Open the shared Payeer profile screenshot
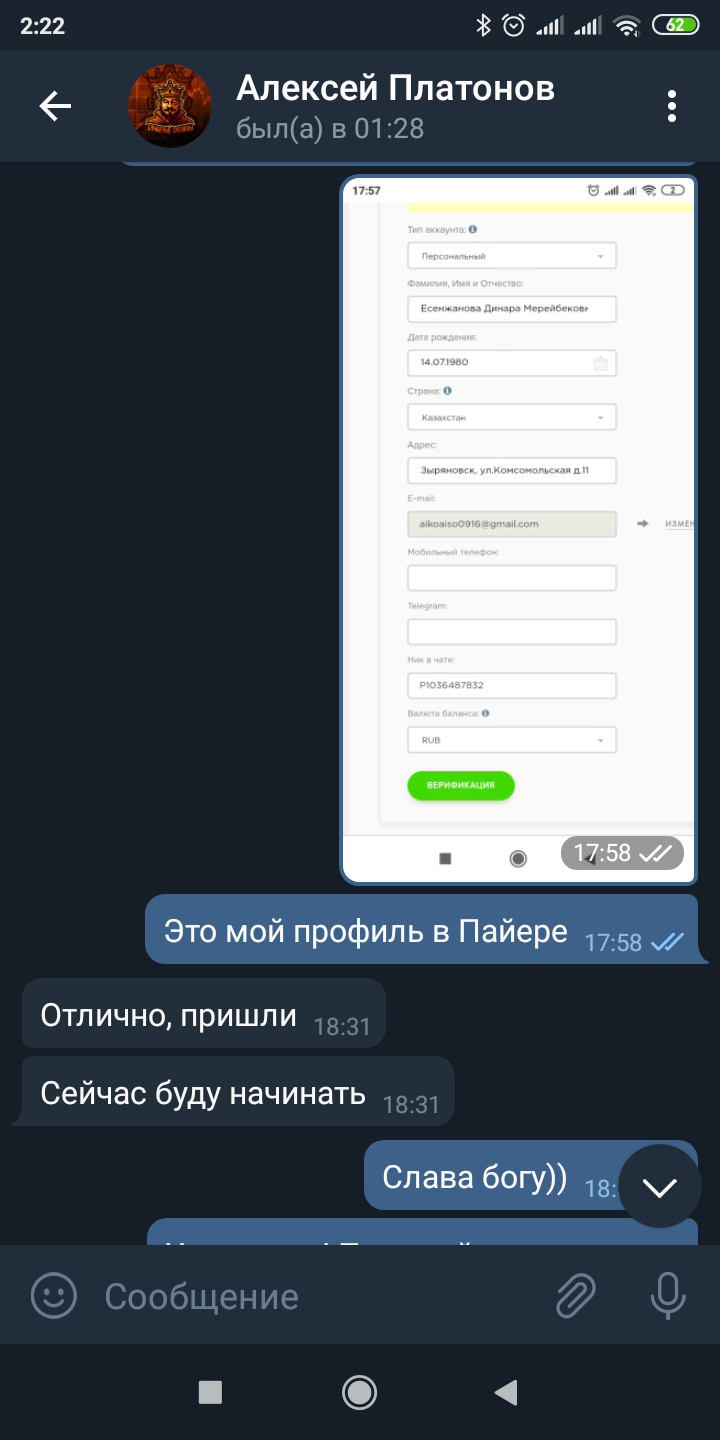Screen dimensions: 720x1440 (519, 530)
